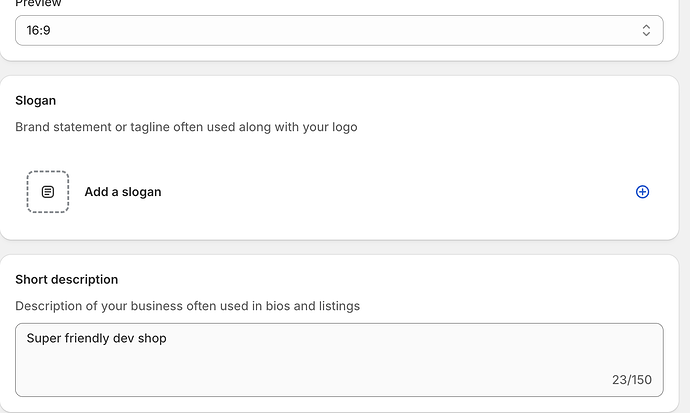Click the Slogan section heading
This screenshot has width=690, height=413.
click(x=36, y=101)
